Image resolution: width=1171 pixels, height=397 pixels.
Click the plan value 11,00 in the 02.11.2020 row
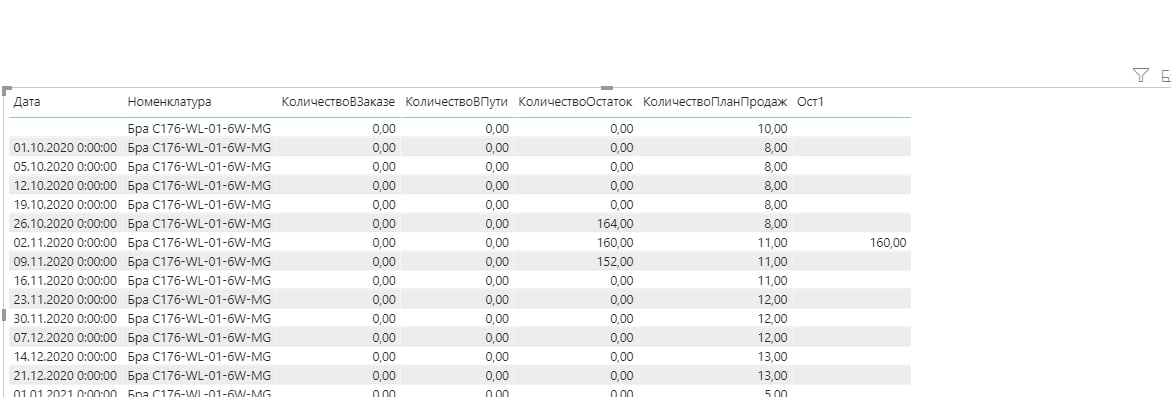pos(772,243)
